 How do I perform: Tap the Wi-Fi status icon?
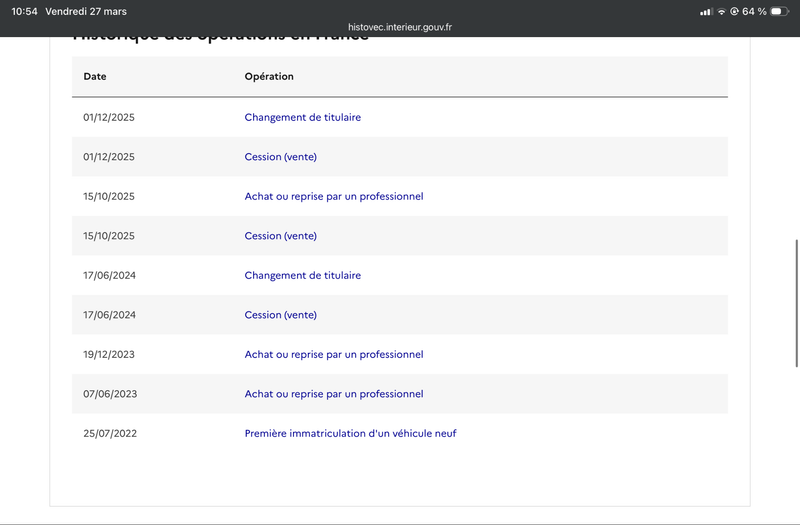[721, 11]
